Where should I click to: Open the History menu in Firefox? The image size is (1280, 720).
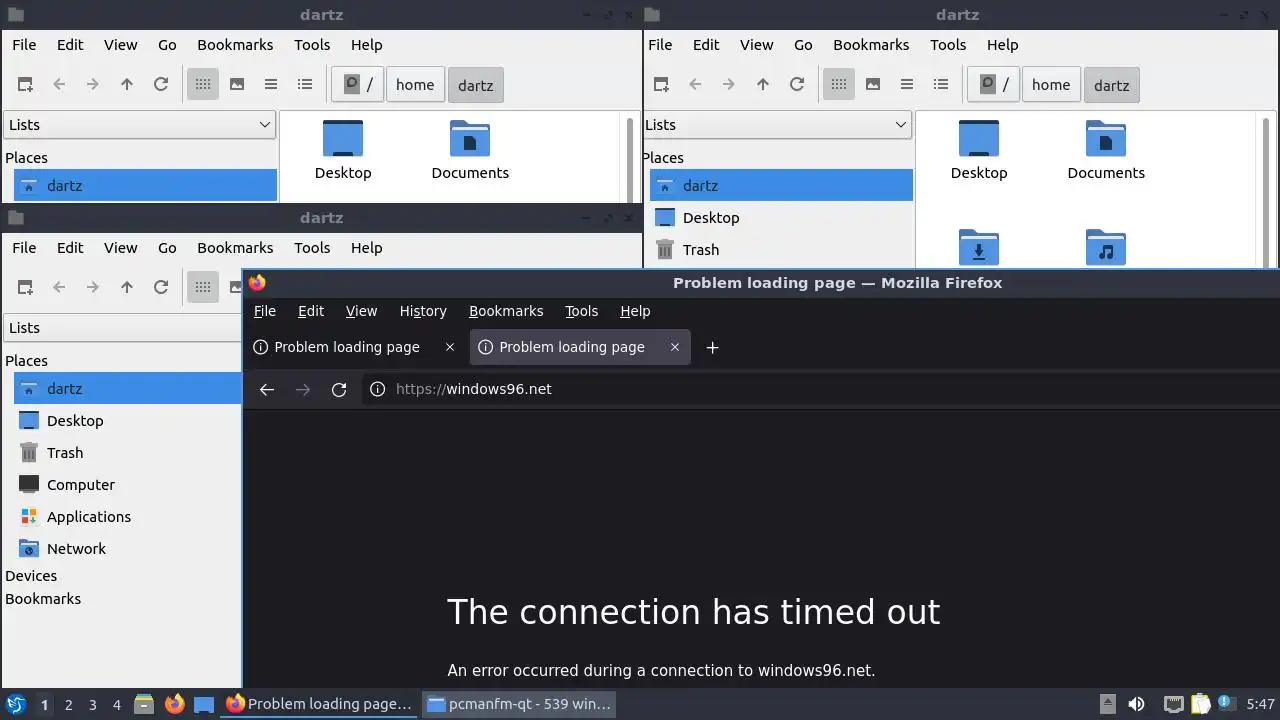(423, 311)
